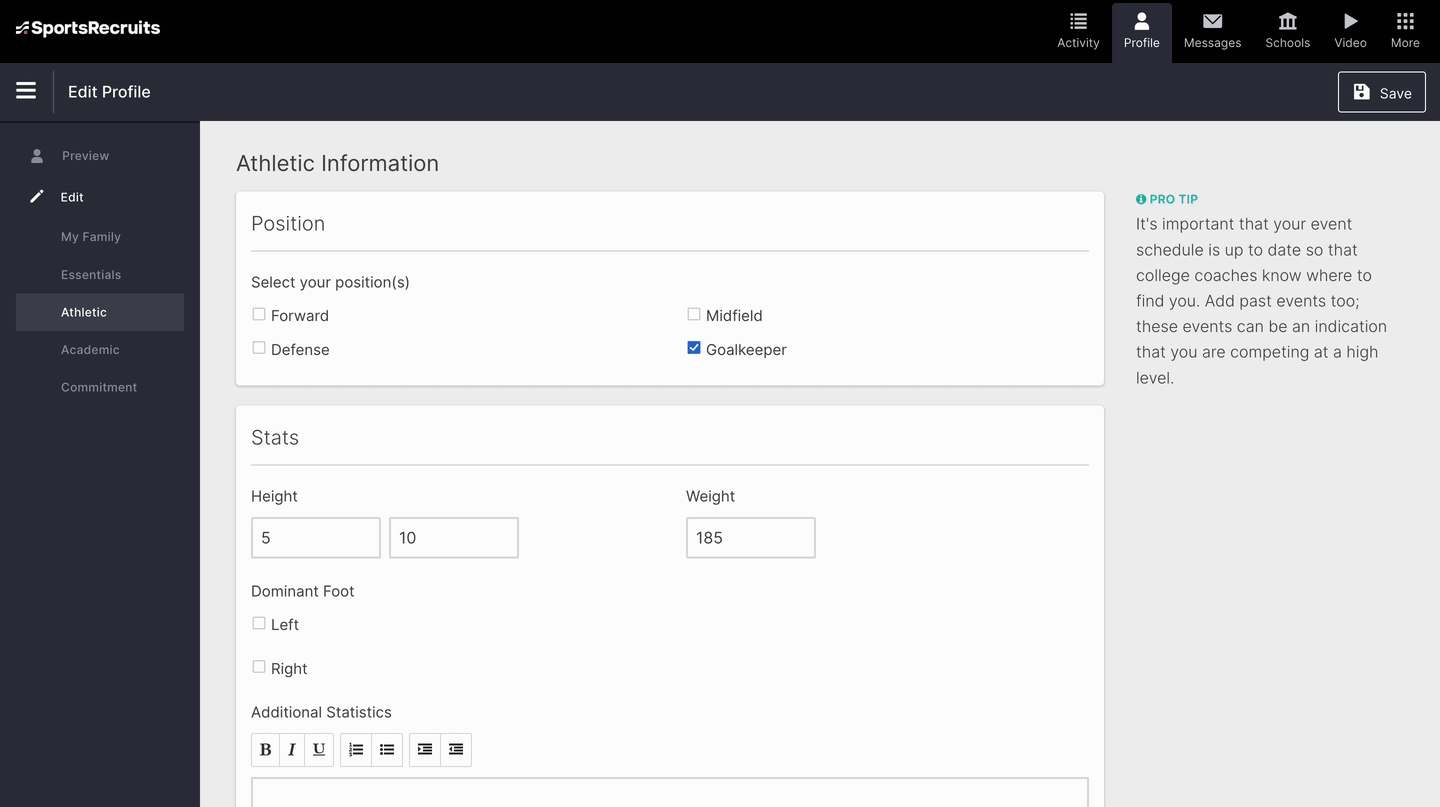Toggle the hamburger sidebar menu
The image size is (1440, 807).
point(26,91)
